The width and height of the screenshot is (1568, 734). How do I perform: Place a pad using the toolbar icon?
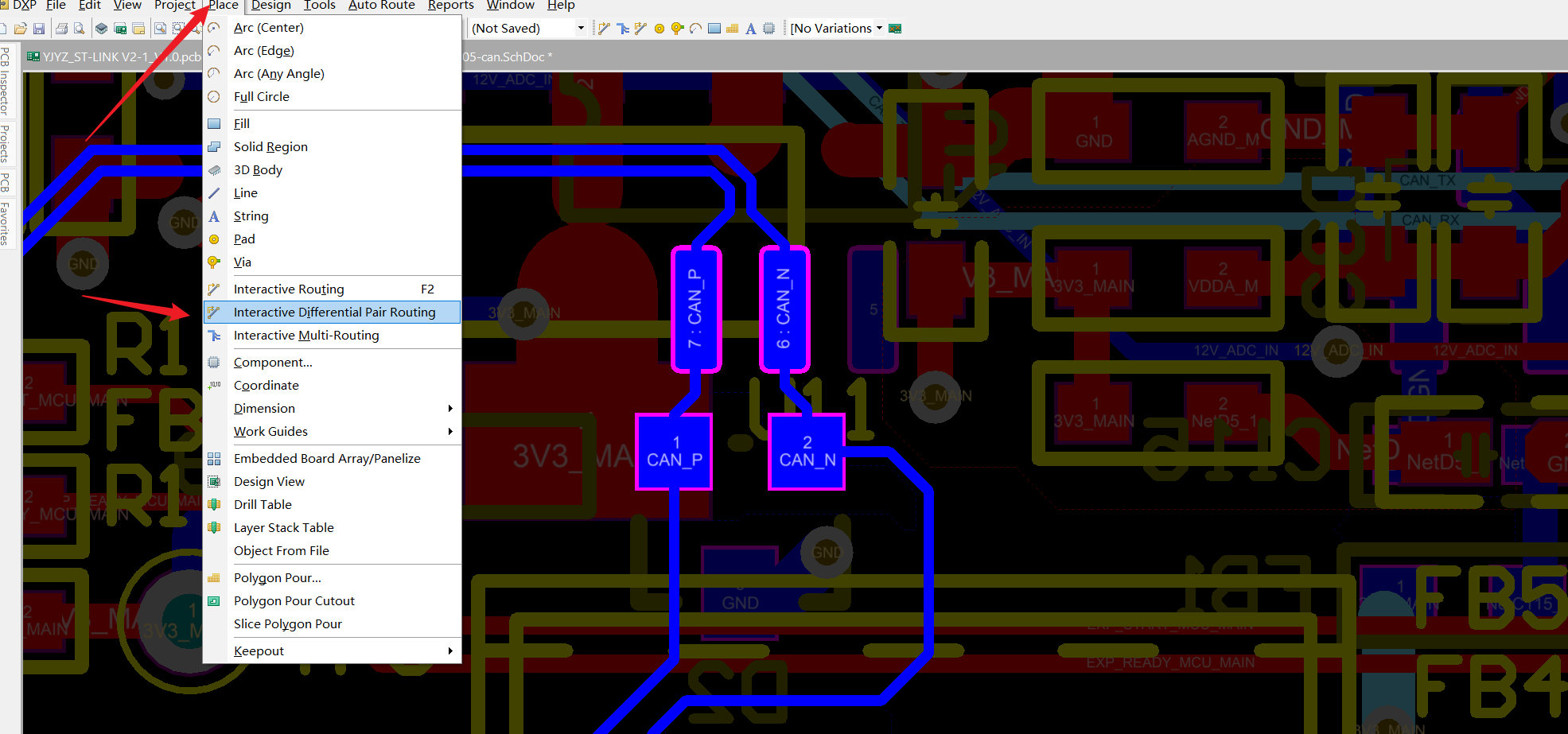[659, 29]
